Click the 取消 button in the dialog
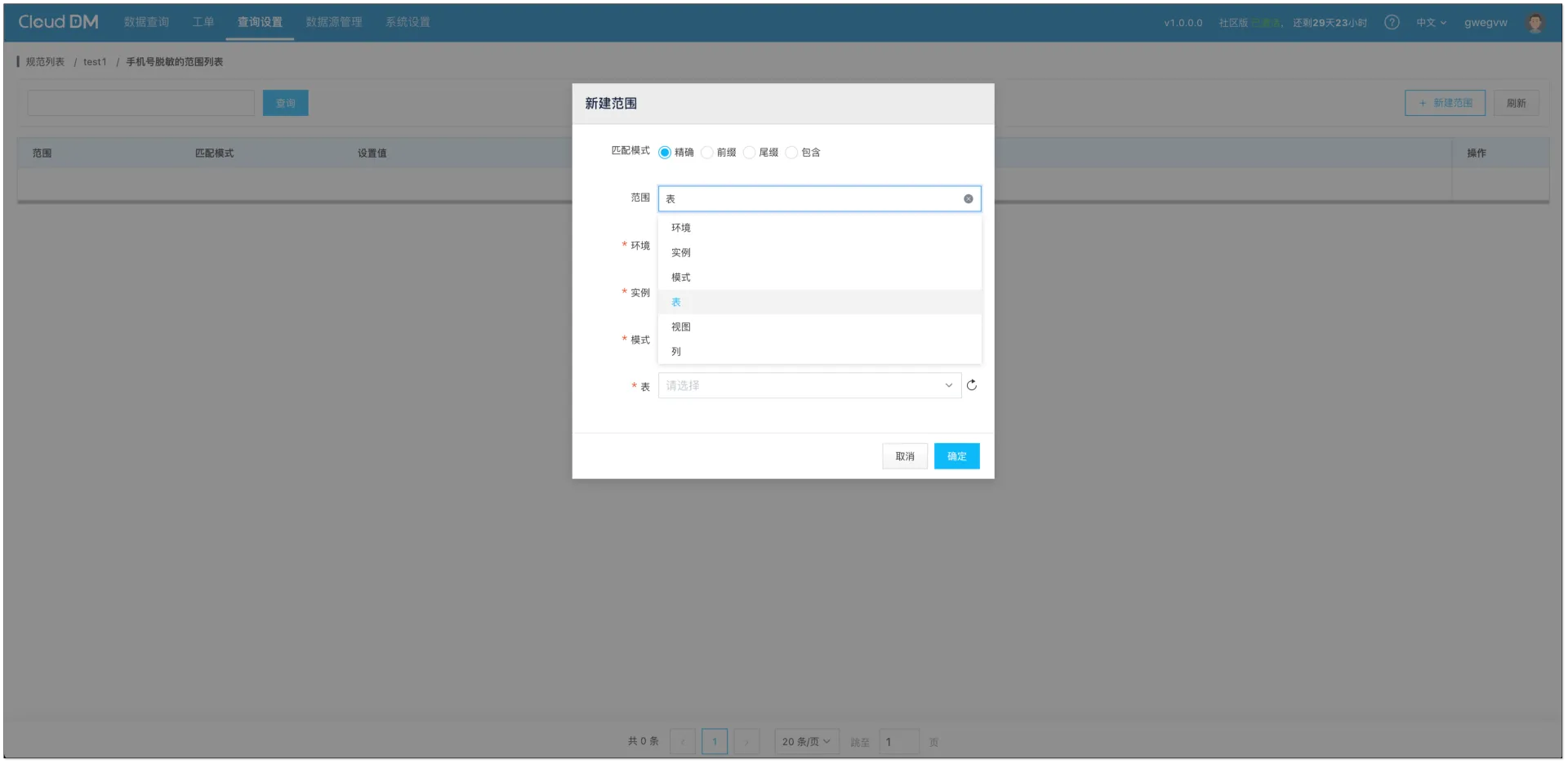This screenshot has height=764, width=1568. 905,456
